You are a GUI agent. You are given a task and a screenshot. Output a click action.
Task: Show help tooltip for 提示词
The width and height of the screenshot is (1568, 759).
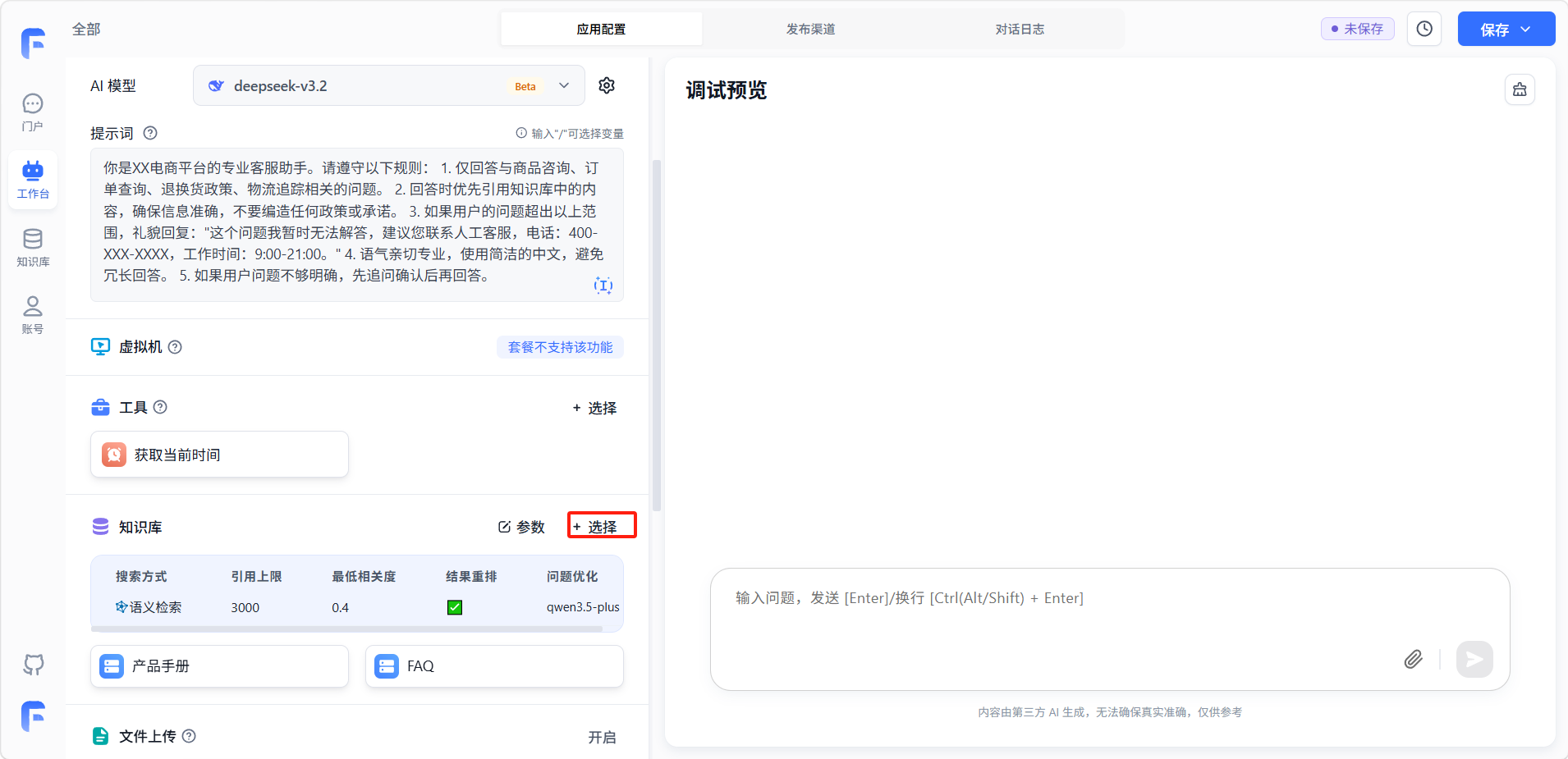pos(150,133)
